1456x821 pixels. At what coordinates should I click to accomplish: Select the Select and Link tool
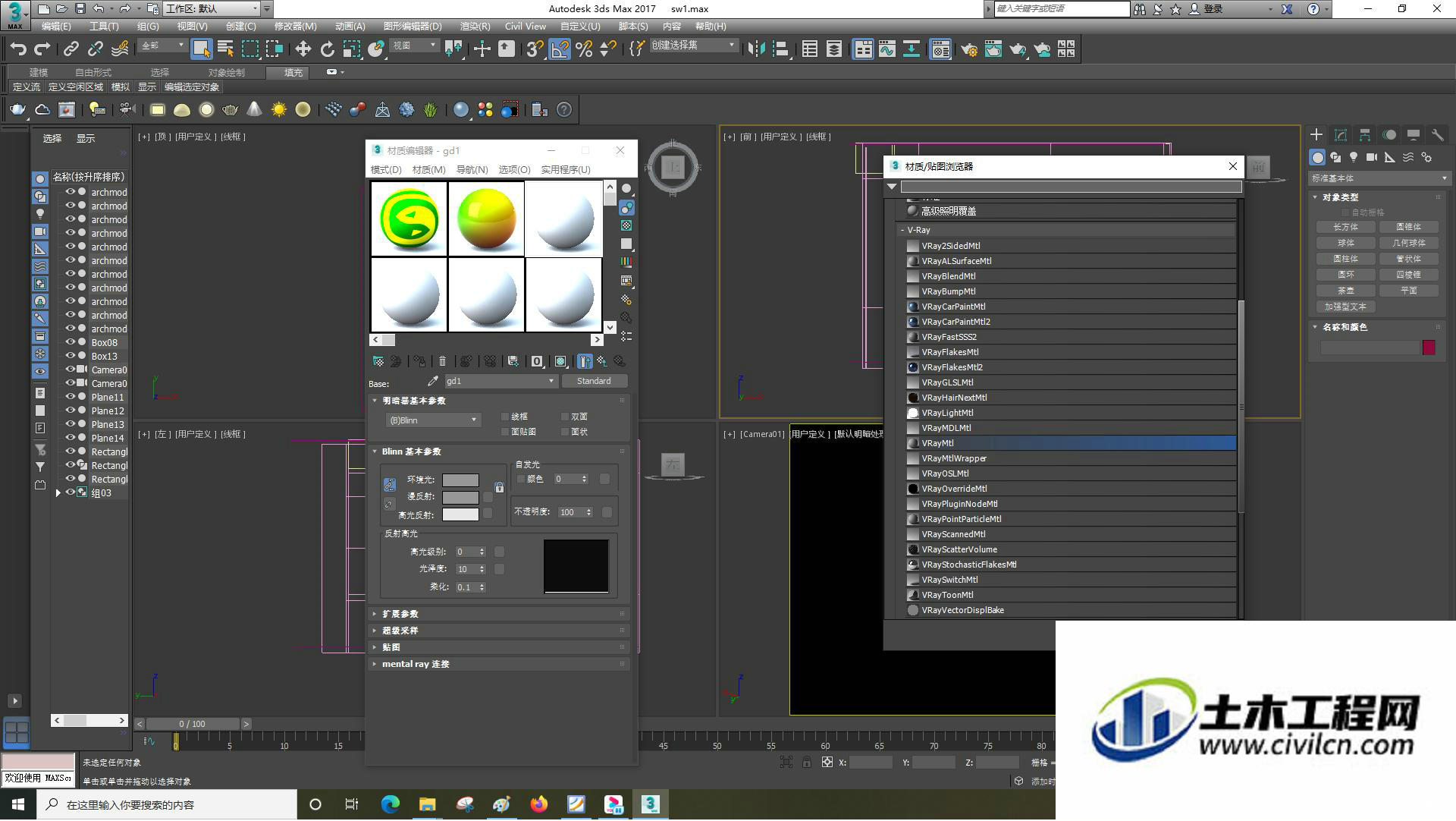pyautogui.click(x=71, y=49)
